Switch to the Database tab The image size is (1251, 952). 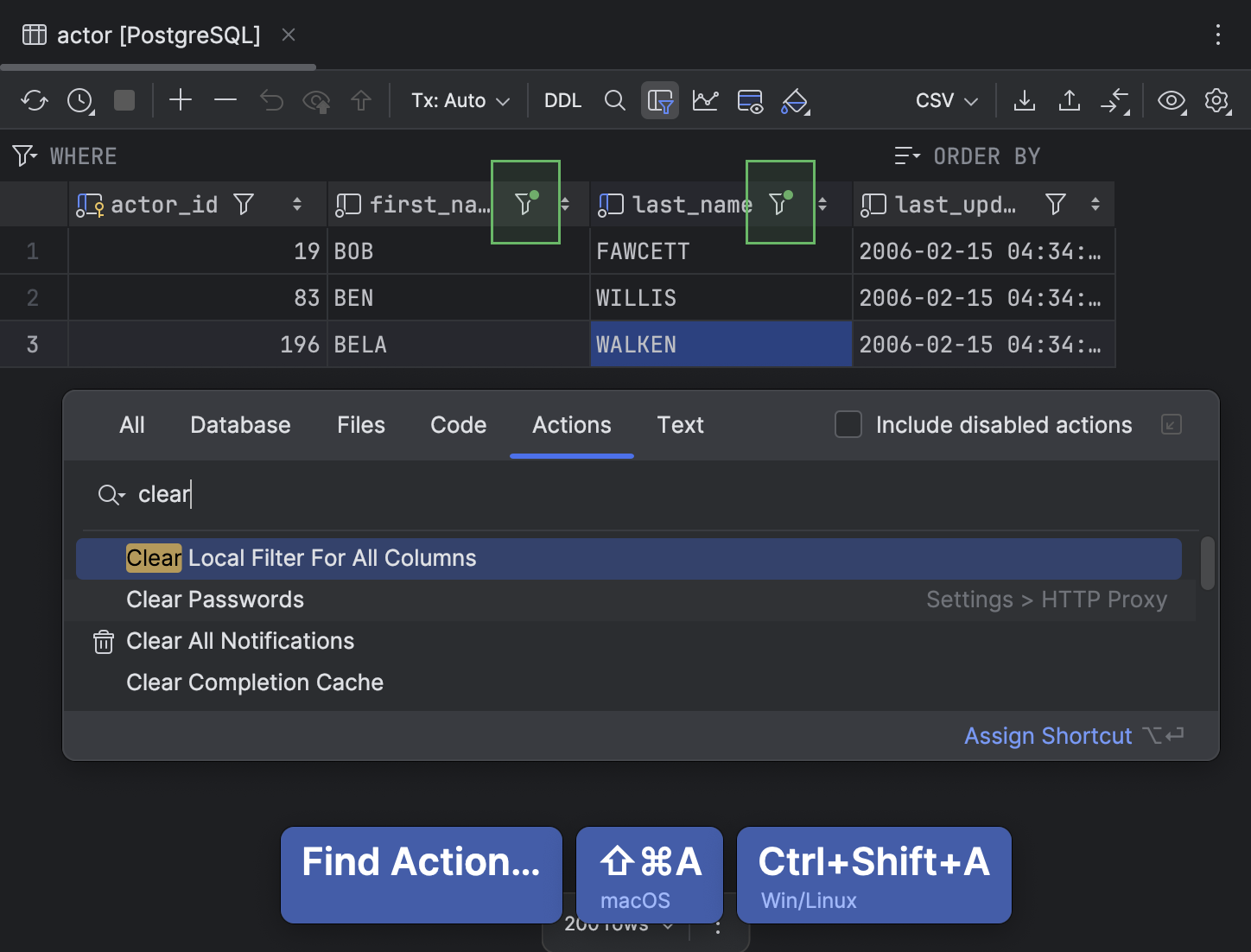[240, 425]
